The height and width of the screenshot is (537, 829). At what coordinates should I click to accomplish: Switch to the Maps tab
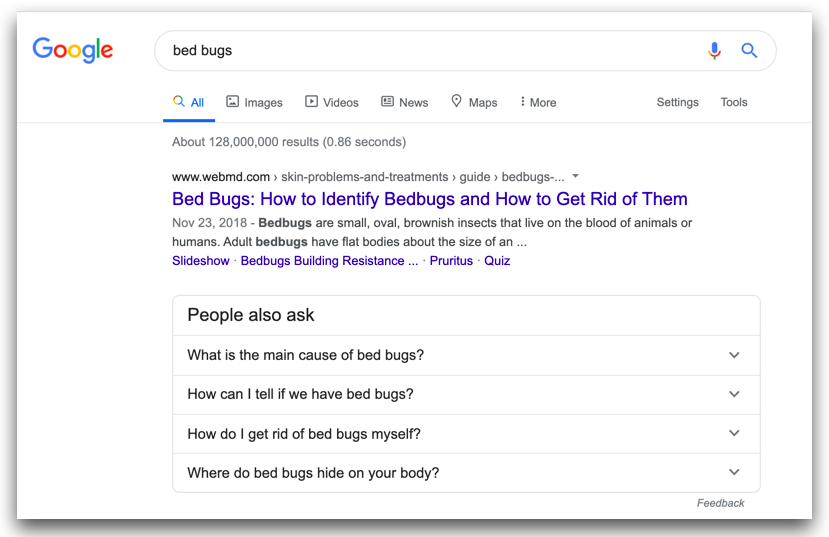tap(474, 102)
